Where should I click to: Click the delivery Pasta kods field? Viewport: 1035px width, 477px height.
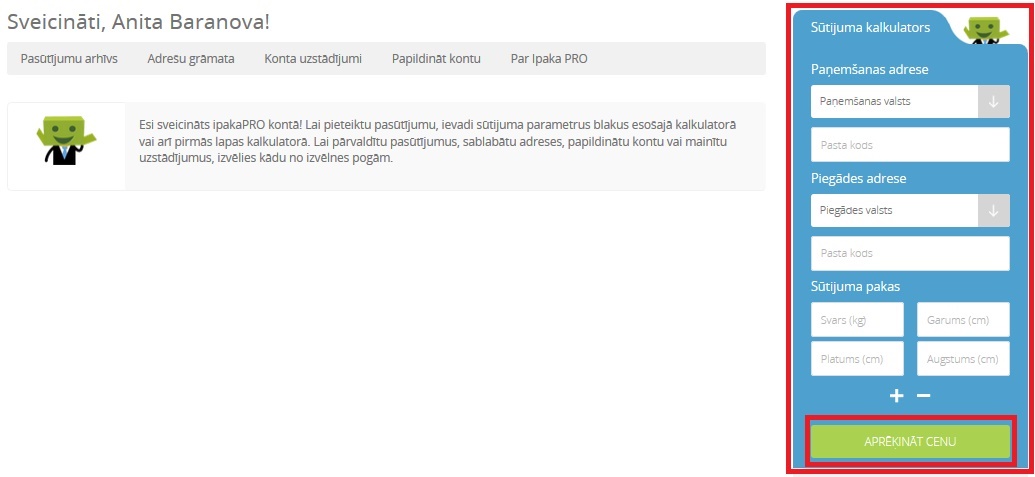(x=910, y=254)
